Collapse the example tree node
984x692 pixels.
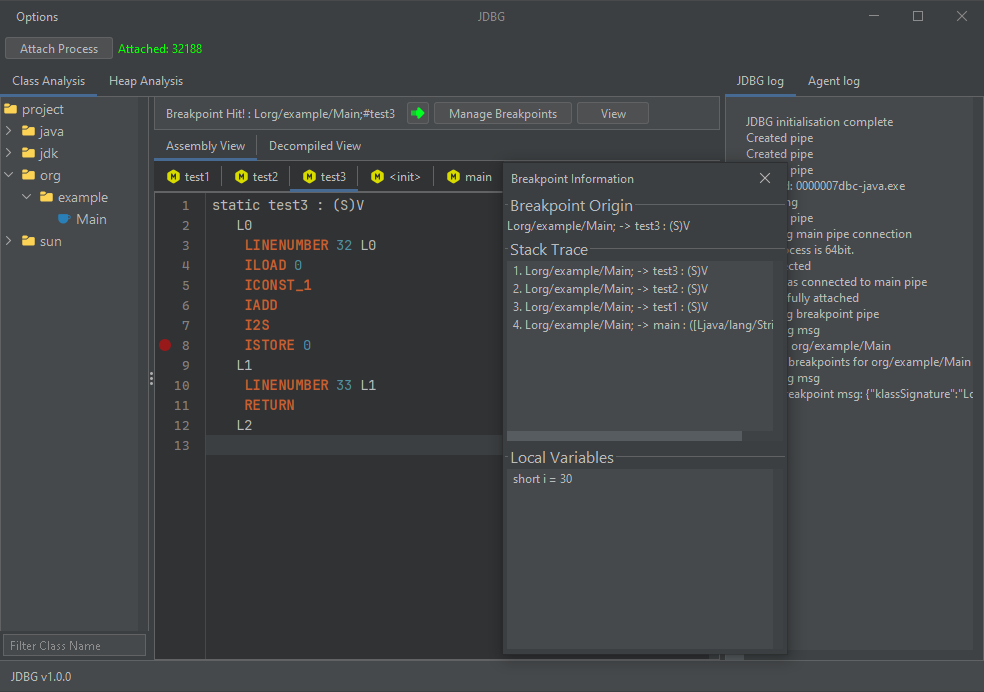point(27,197)
